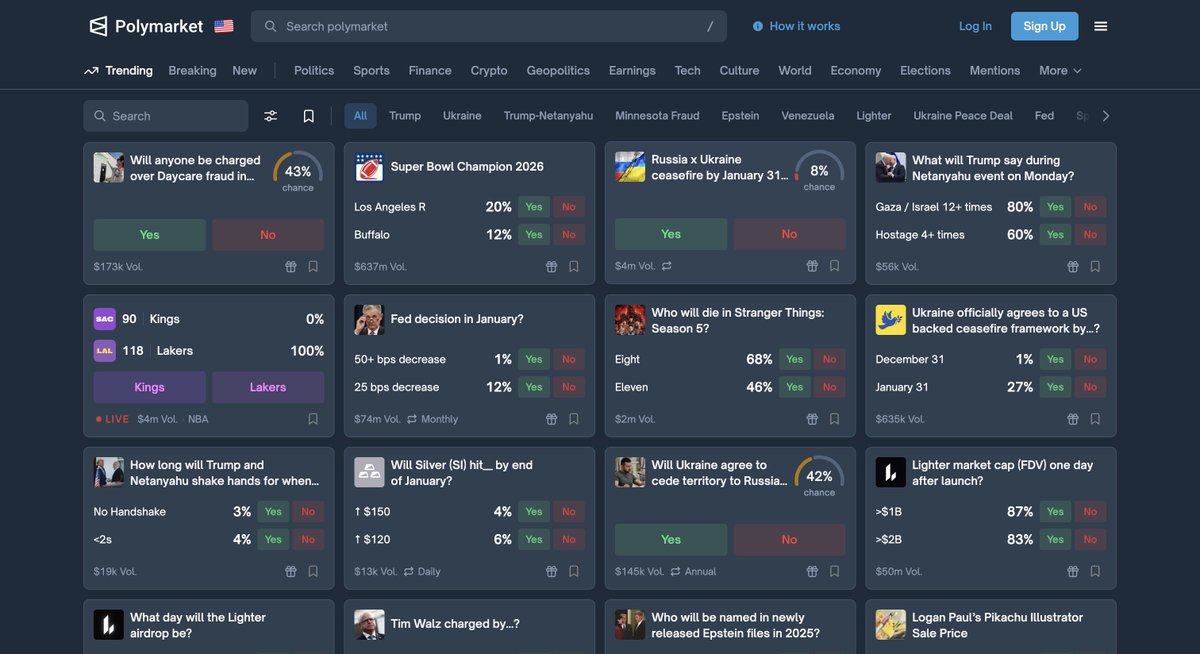Bookmark the Russia x Ukraine ceasefire market
Screen dimensions: 1200x654
(835, 266)
